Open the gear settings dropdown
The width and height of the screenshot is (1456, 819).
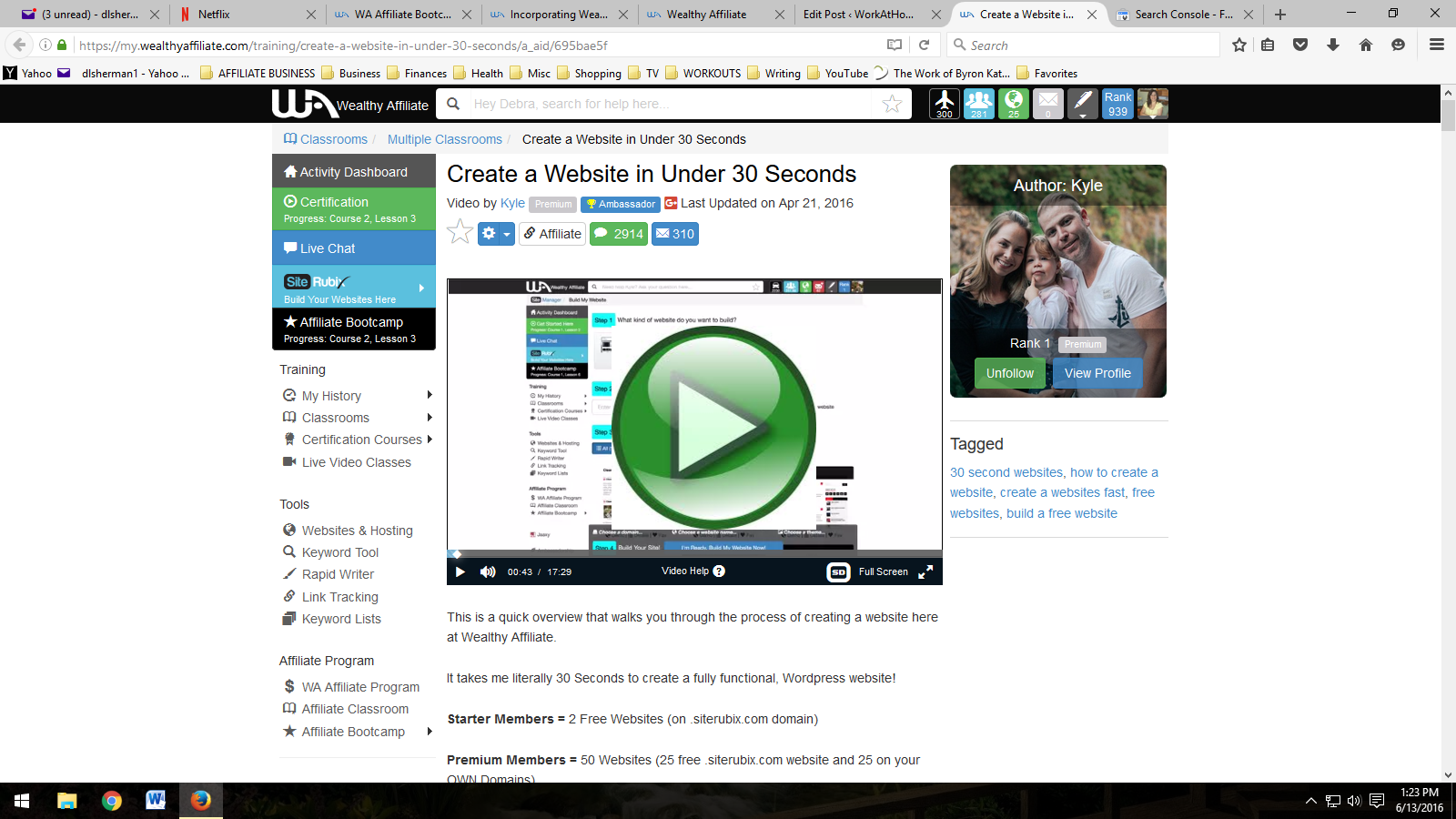coord(496,234)
